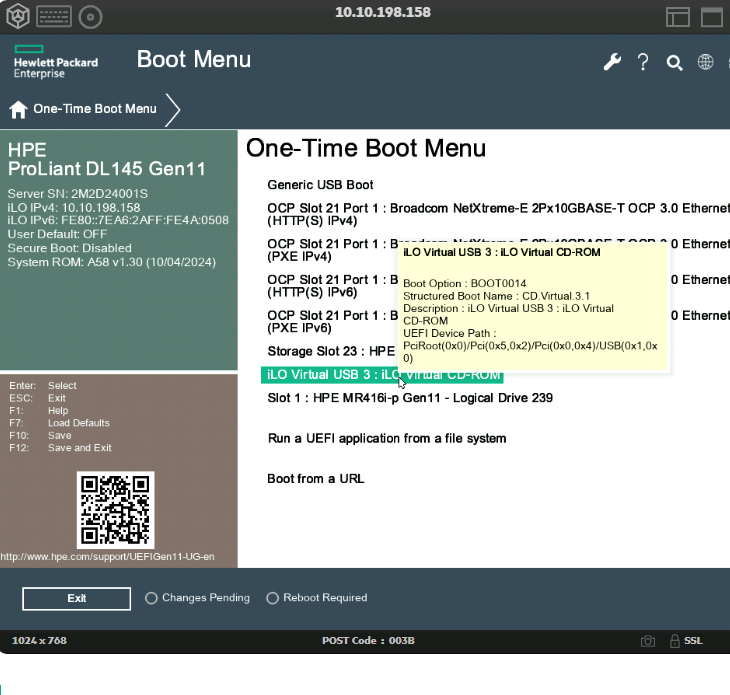Viewport: 730px width, 695px height.
Task: Open the virtual keyboard icon
Action: 54,17
